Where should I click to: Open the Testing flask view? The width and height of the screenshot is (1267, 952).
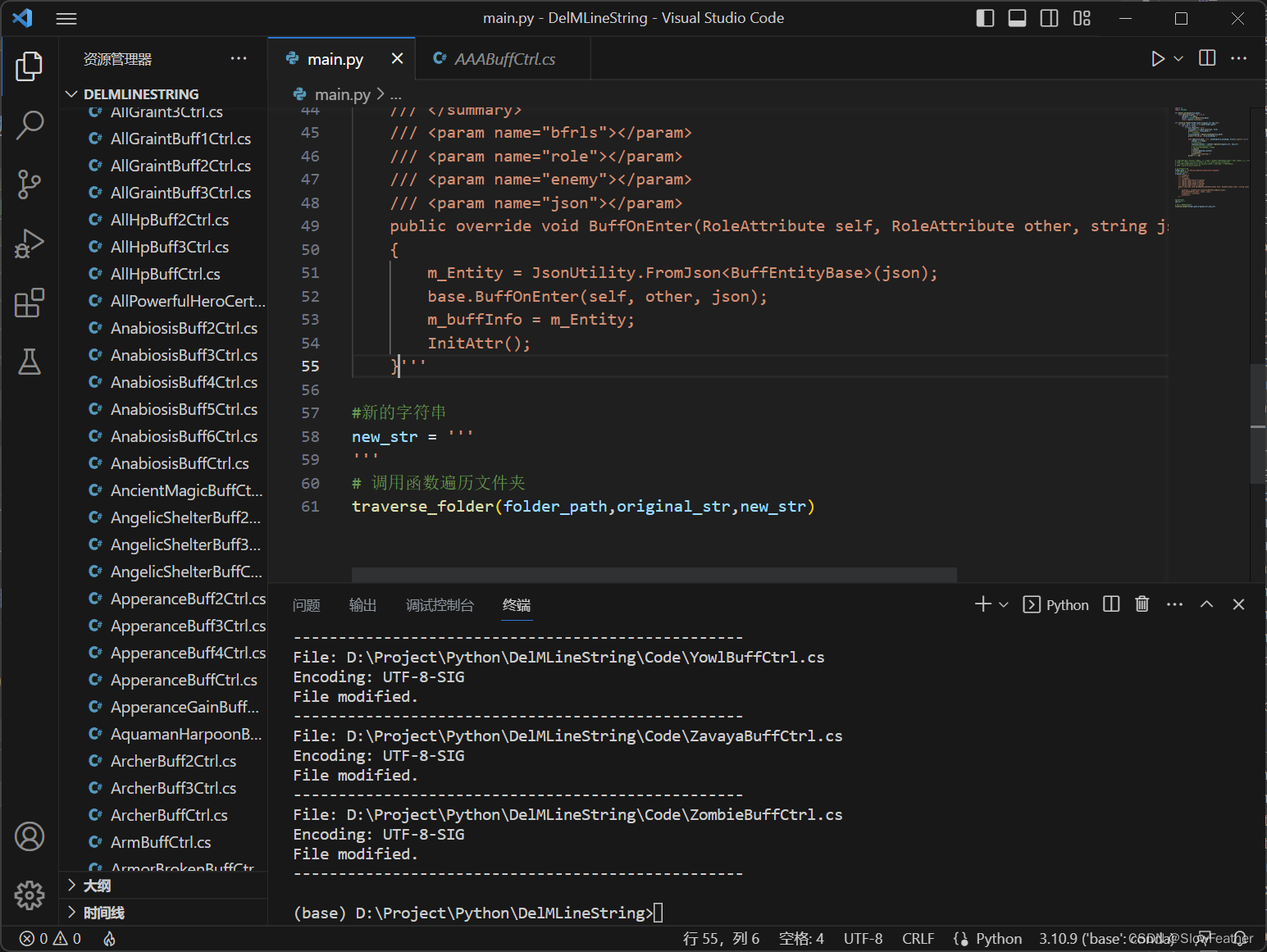point(30,362)
